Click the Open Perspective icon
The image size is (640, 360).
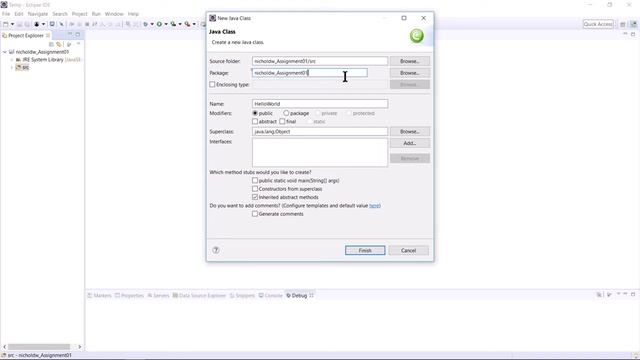click(622, 24)
